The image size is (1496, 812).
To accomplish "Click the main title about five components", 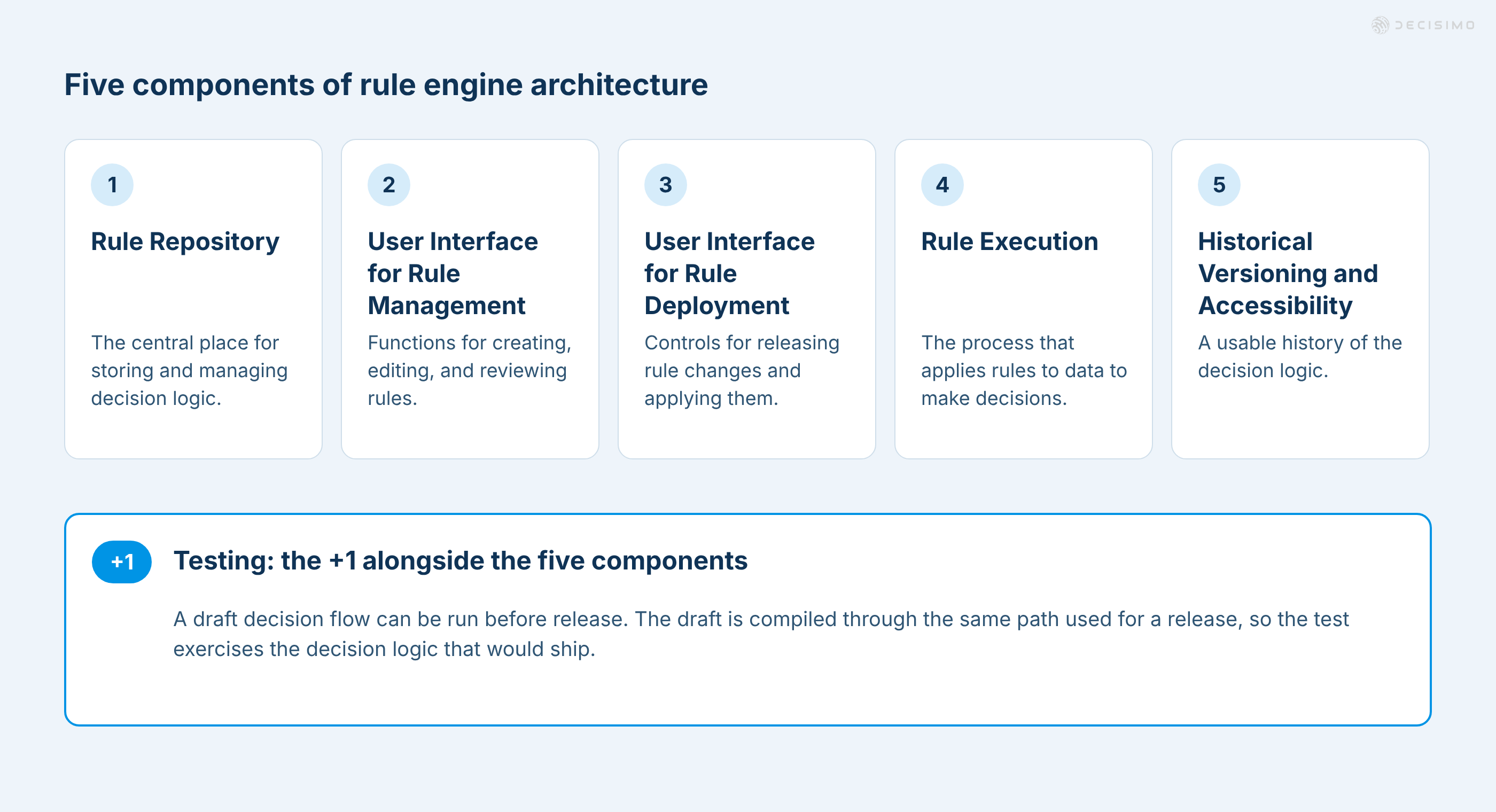I will click(386, 85).
